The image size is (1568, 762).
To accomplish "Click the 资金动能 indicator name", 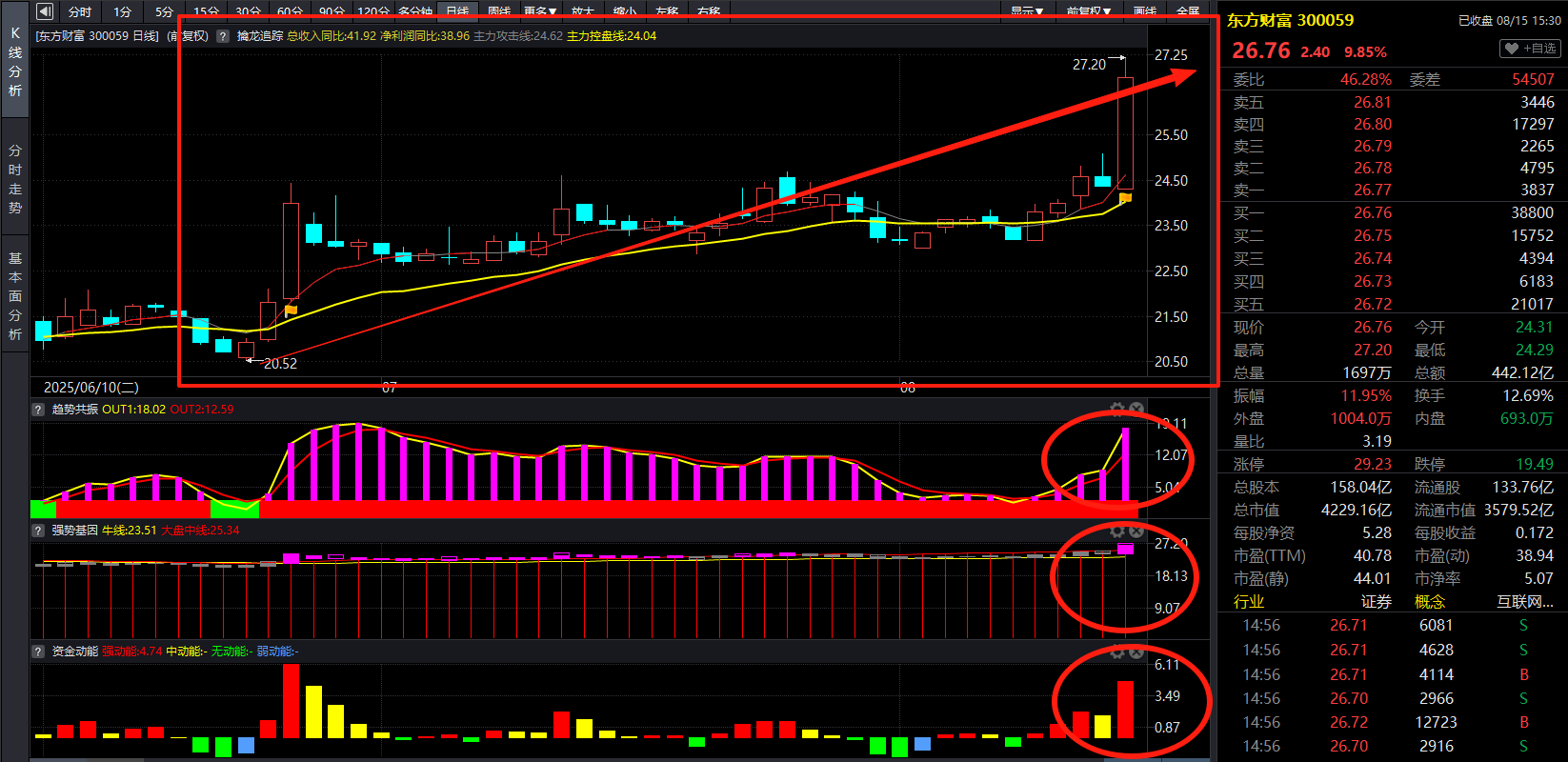I will coord(75,652).
